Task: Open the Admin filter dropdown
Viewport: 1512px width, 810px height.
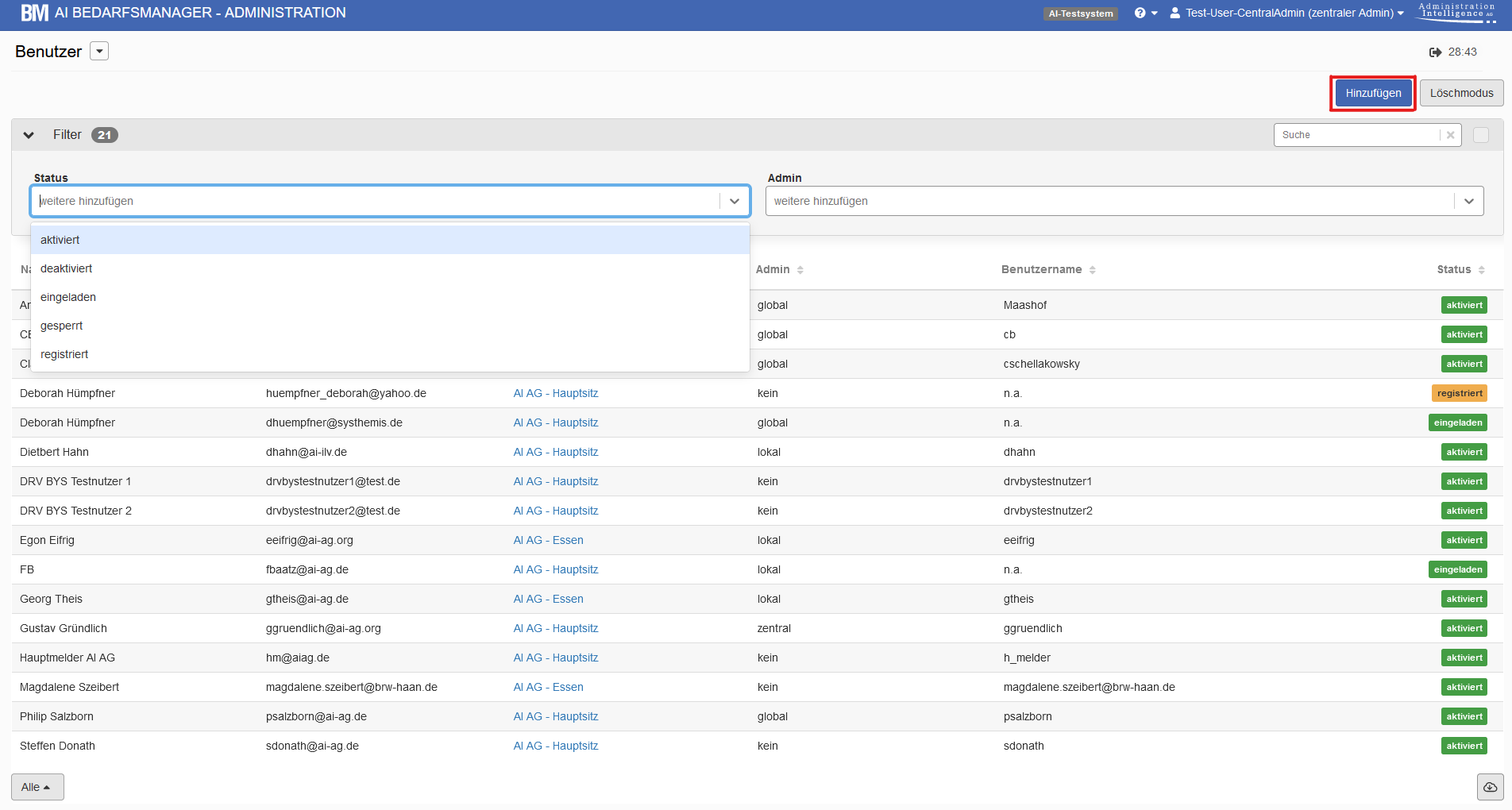Action: 1469,201
